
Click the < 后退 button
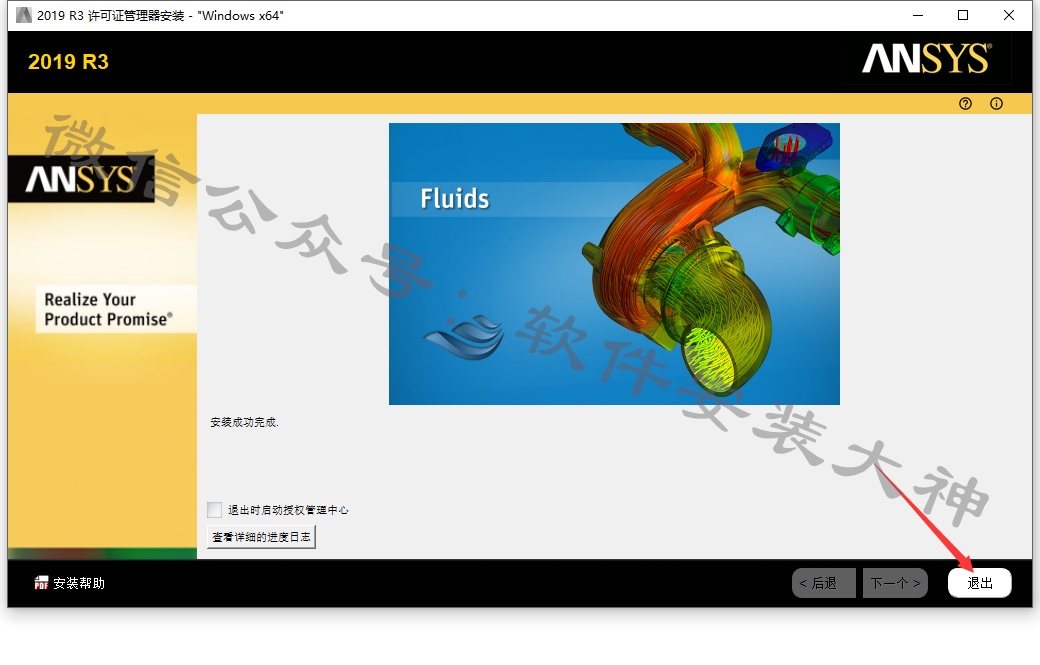tap(824, 583)
